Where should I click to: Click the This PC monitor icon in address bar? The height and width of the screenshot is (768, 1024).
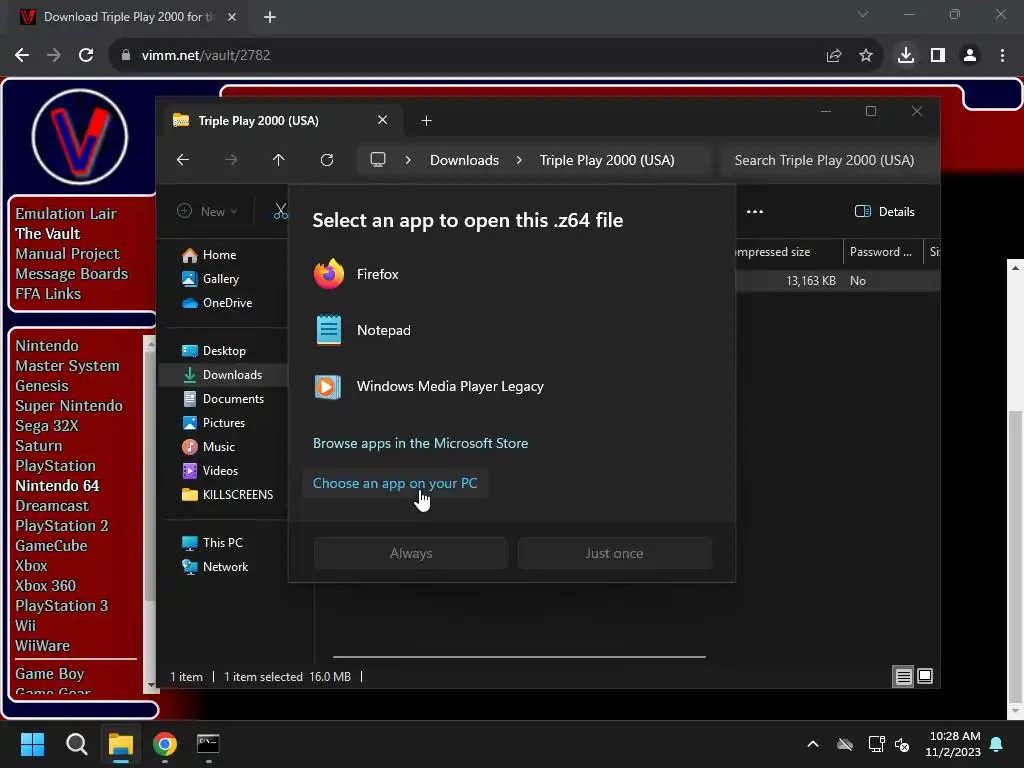tap(377, 160)
